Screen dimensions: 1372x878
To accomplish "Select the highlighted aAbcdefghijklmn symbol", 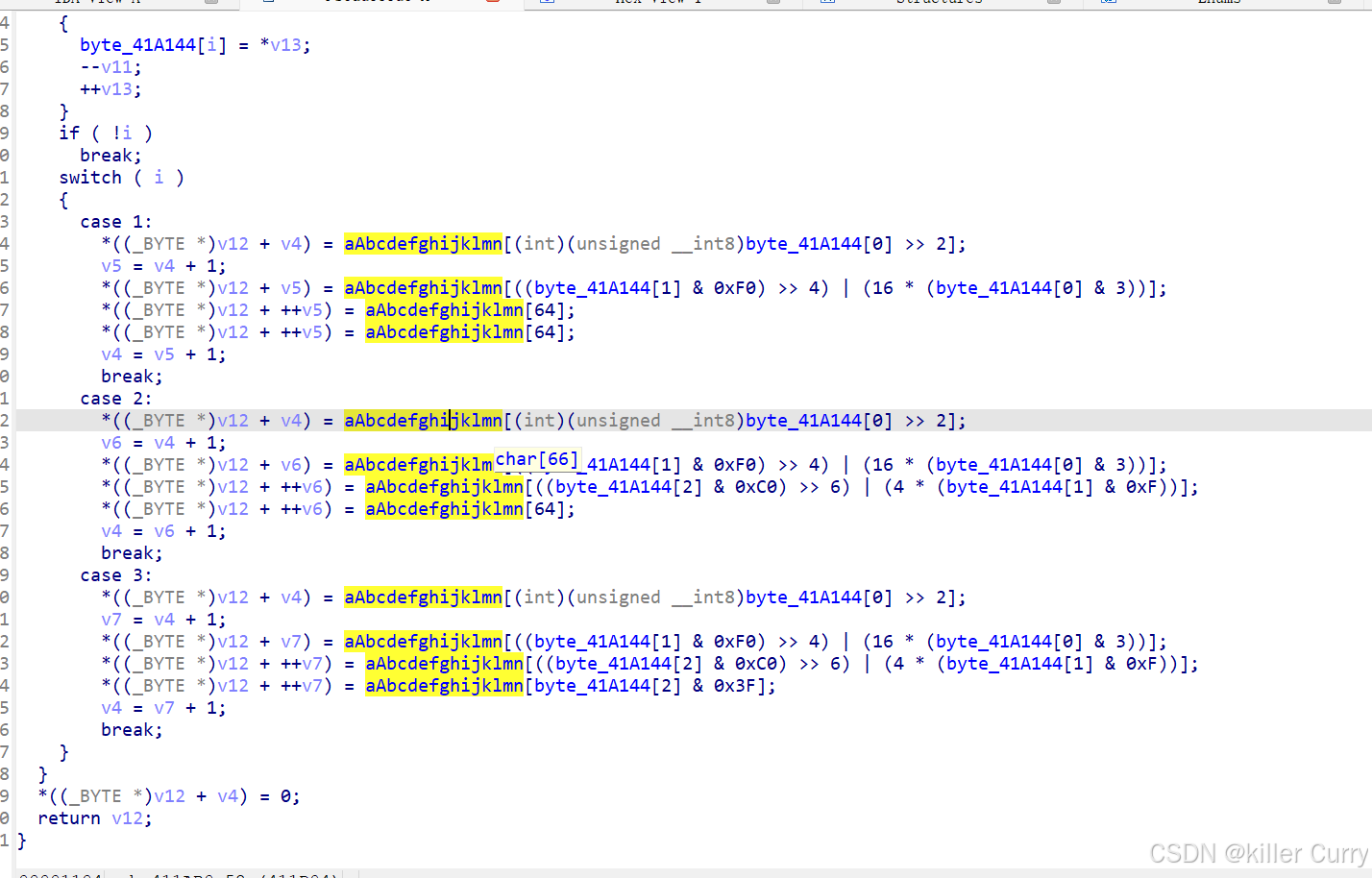I will [423, 243].
